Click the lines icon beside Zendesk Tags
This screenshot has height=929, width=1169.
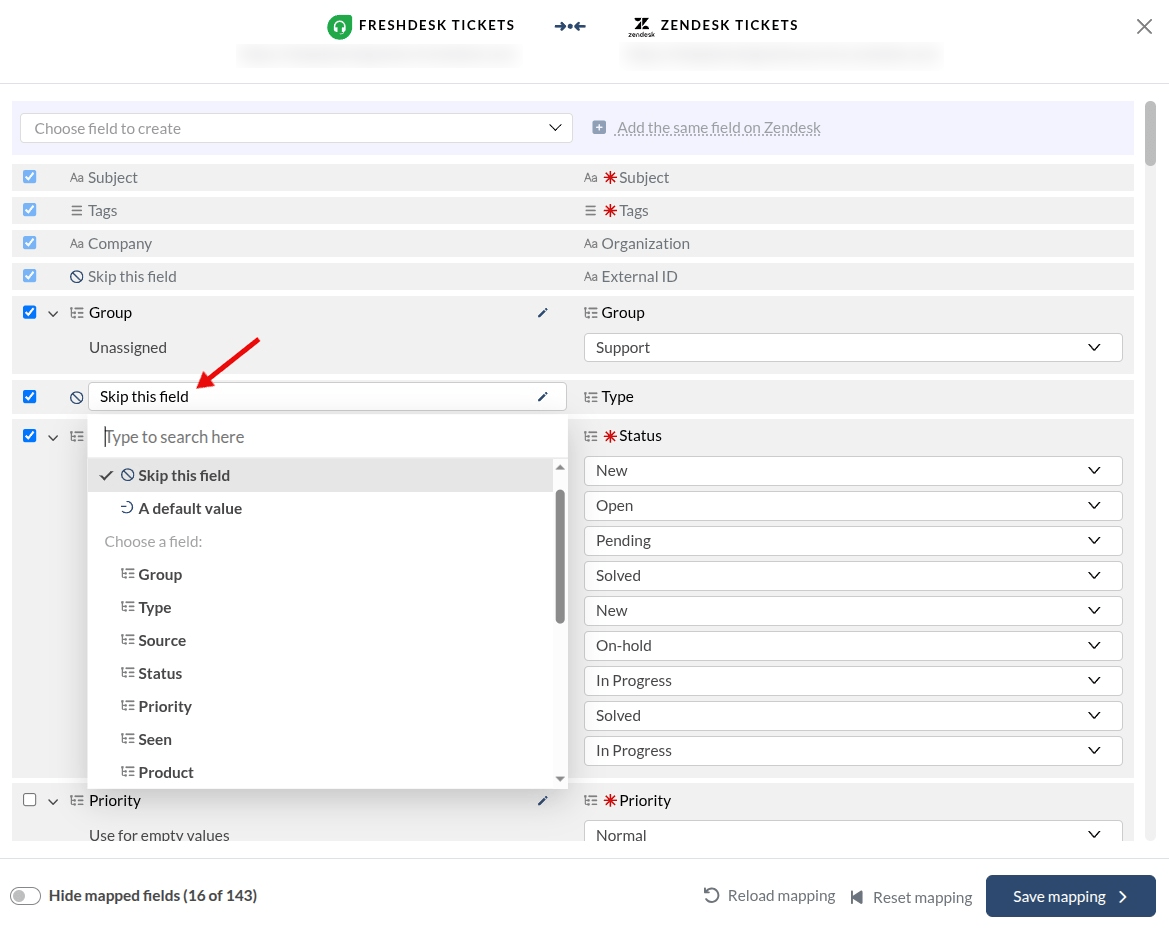(x=590, y=211)
